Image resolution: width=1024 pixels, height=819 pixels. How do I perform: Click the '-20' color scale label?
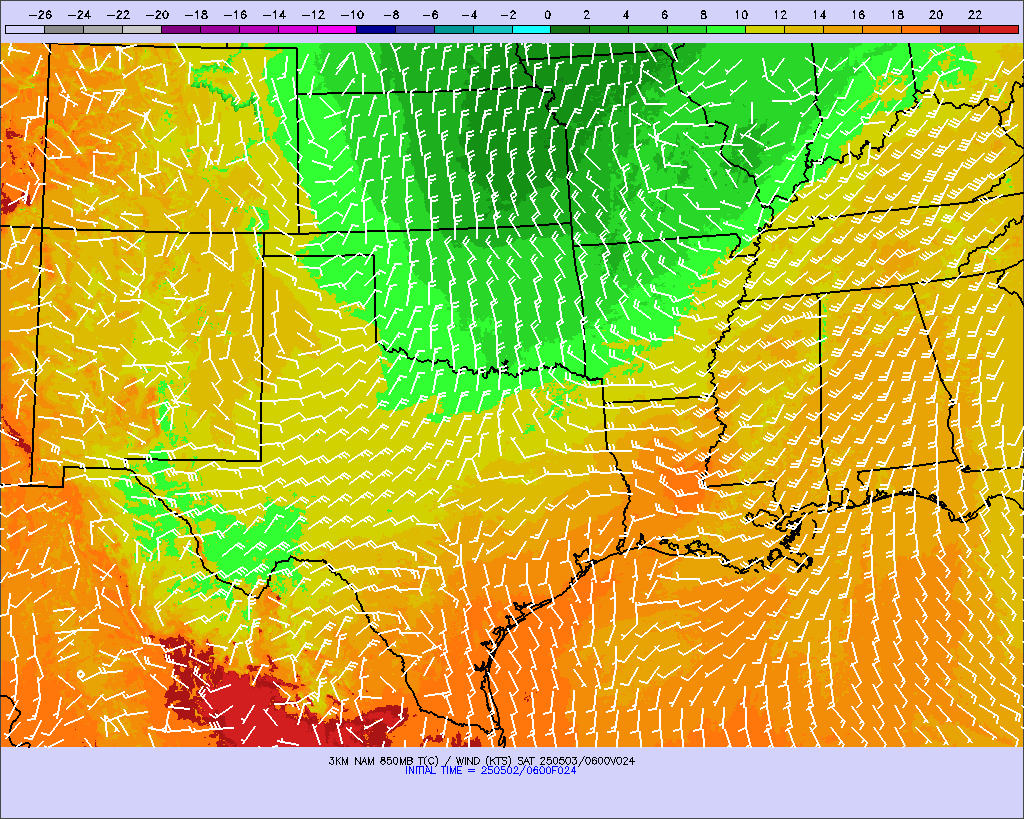pos(157,15)
